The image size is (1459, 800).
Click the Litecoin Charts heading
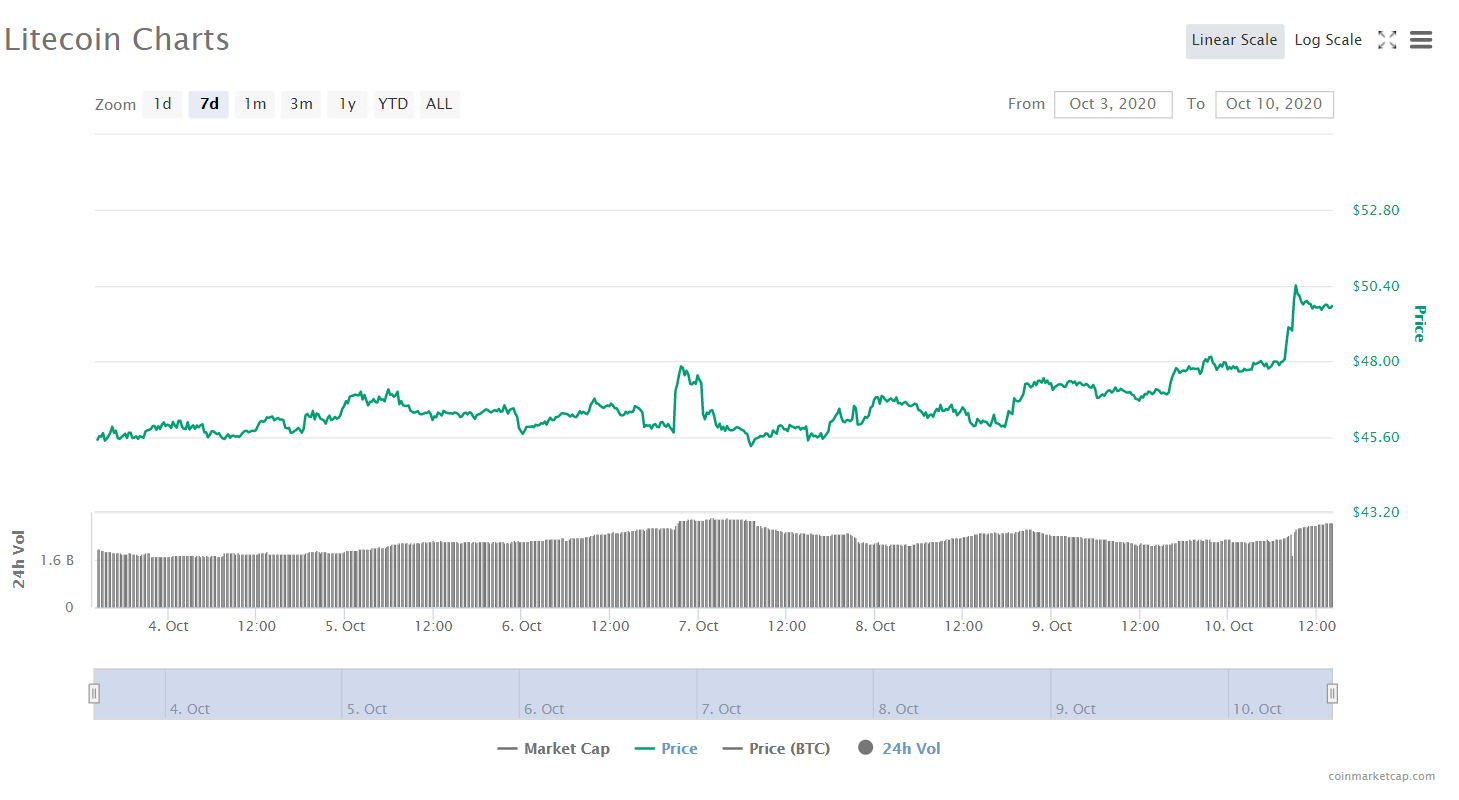(117, 40)
